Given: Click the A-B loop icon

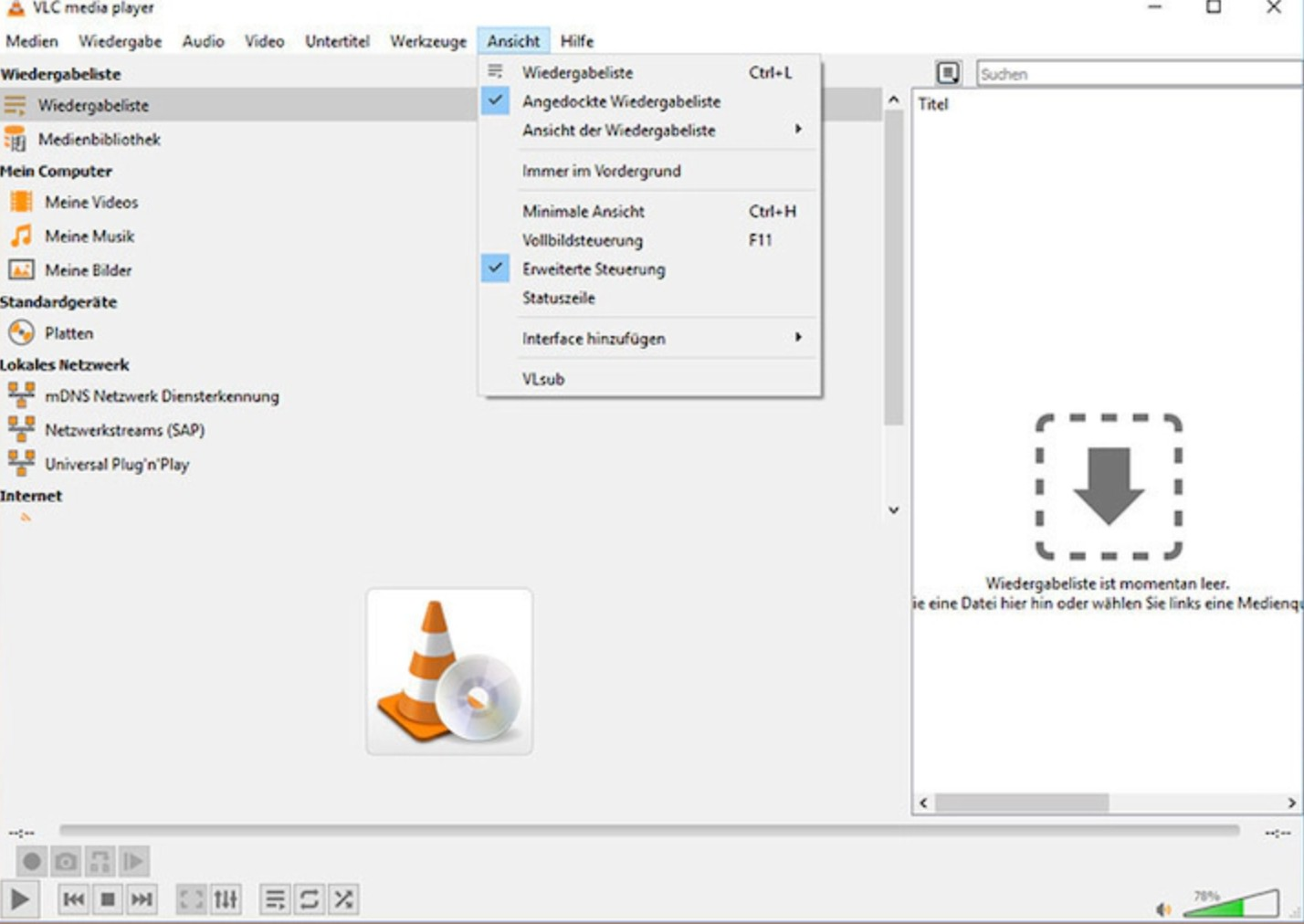Looking at the screenshot, I should pyautogui.click(x=100, y=861).
